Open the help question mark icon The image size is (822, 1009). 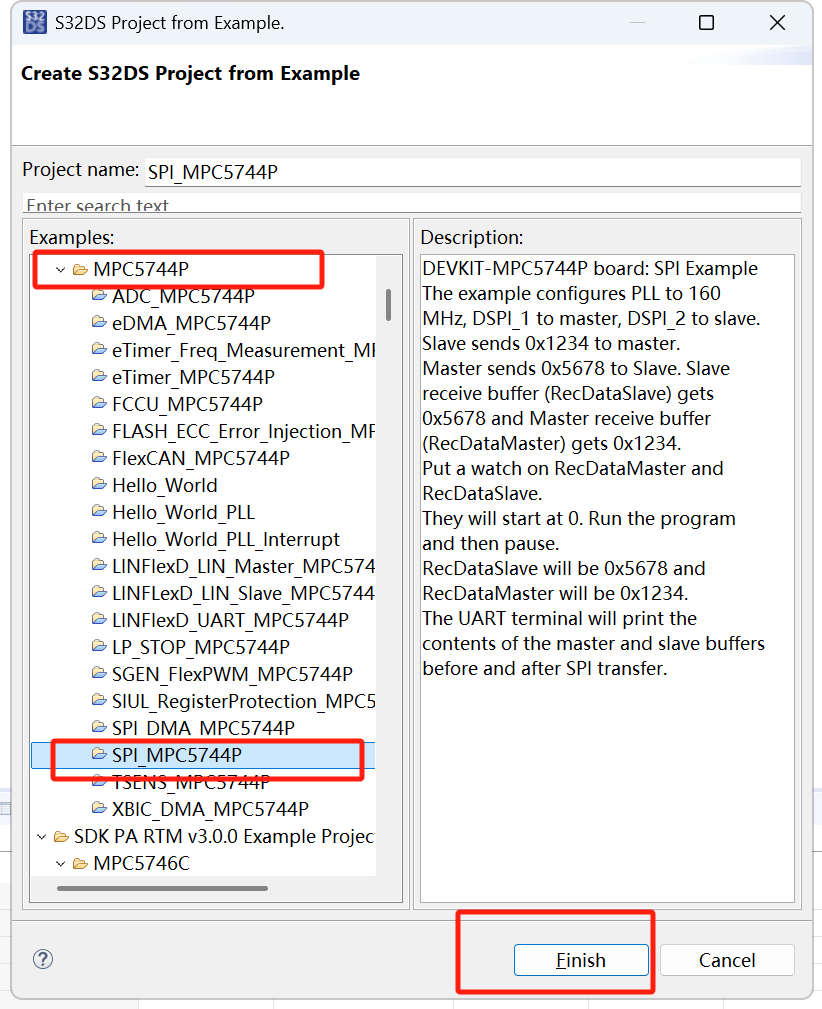[x=43, y=959]
